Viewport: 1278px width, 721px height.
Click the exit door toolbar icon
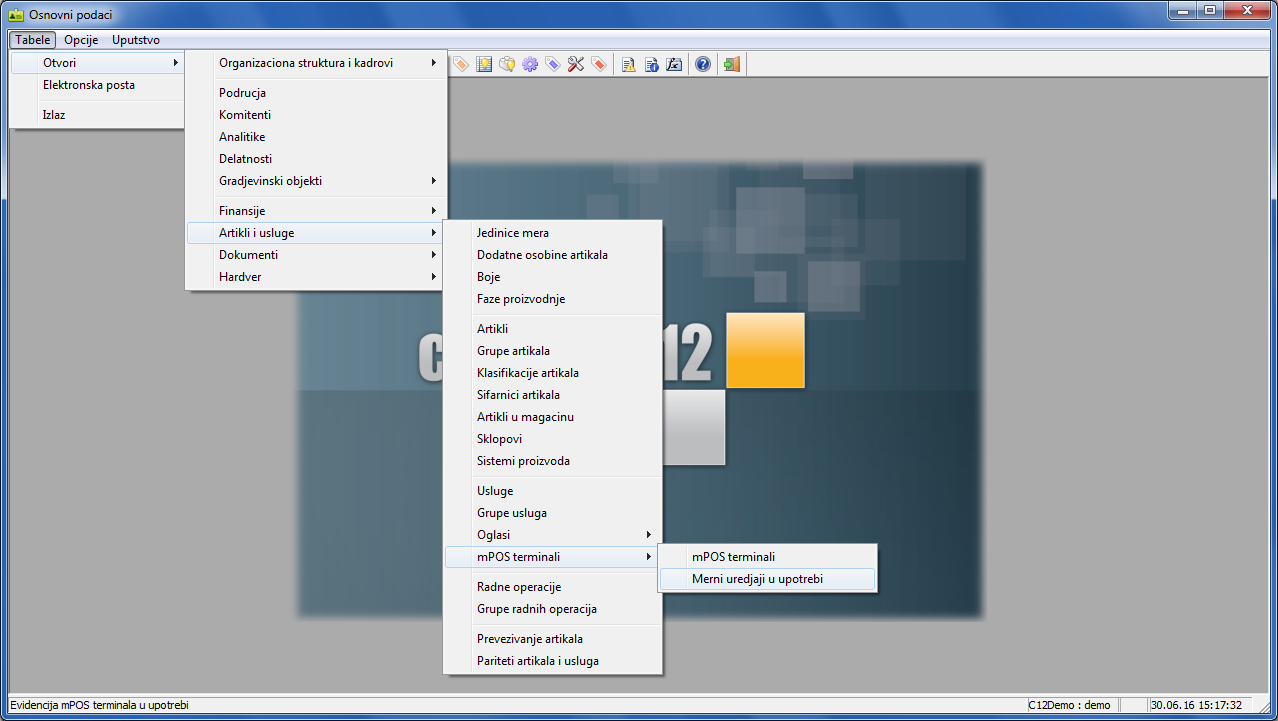[731, 64]
